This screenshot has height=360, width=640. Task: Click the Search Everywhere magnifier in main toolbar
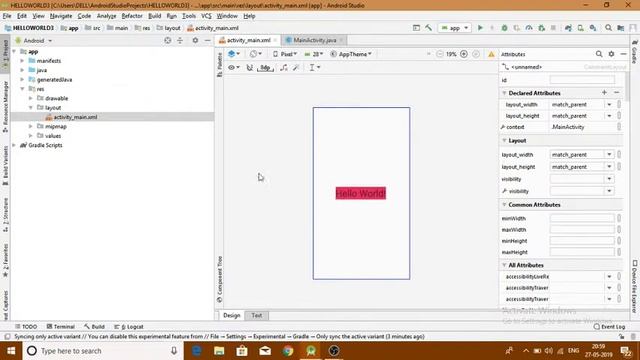pyautogui.click(x=608, y=28)
